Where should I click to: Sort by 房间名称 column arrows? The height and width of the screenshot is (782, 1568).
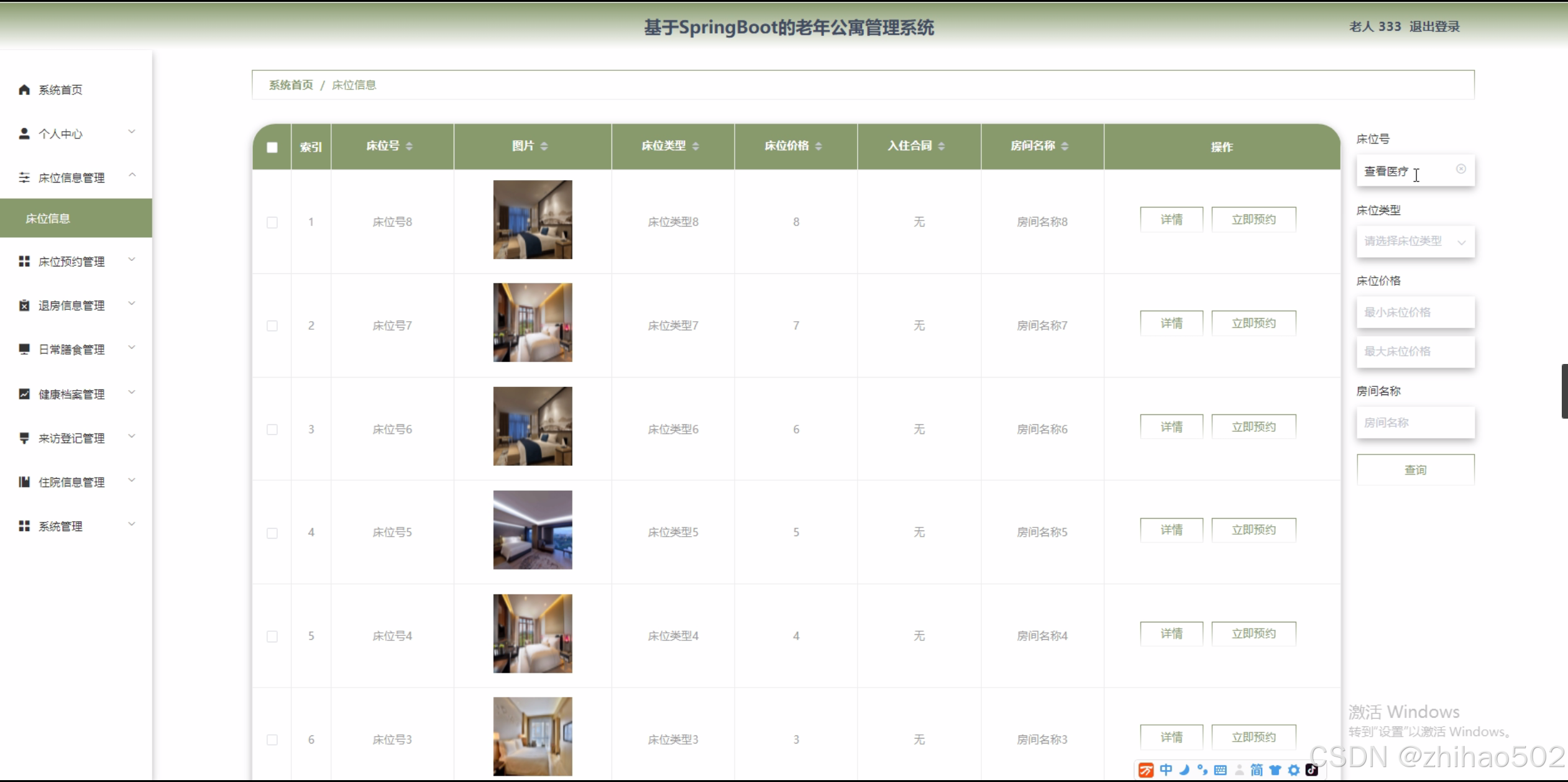click(1065, 146)
